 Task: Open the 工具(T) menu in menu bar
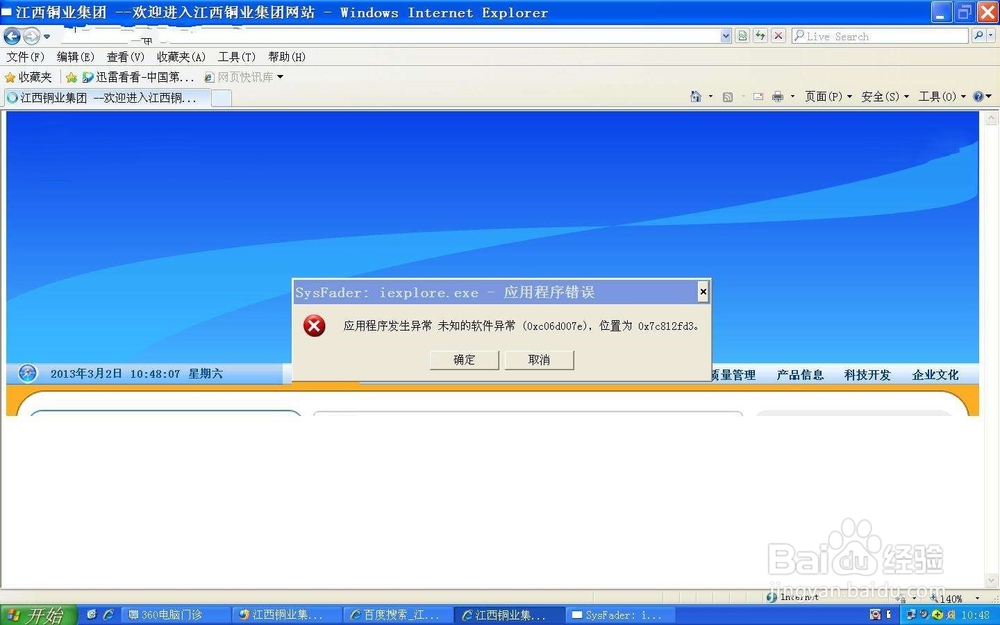[237, 57]
